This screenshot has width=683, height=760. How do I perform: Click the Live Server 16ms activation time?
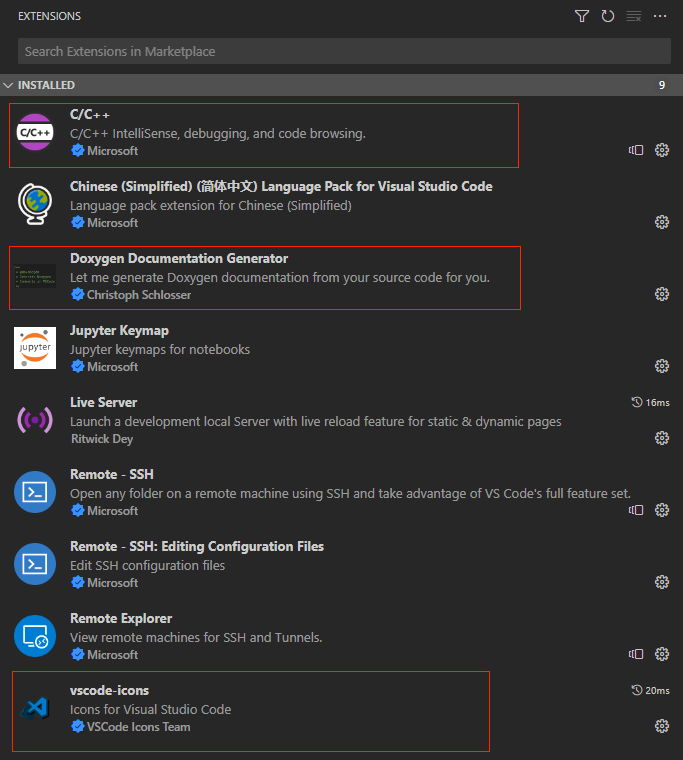pos(651,402)
